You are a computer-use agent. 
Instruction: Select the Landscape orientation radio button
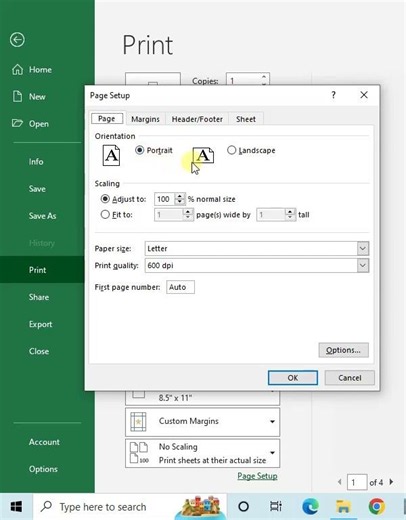click(231, 150)
